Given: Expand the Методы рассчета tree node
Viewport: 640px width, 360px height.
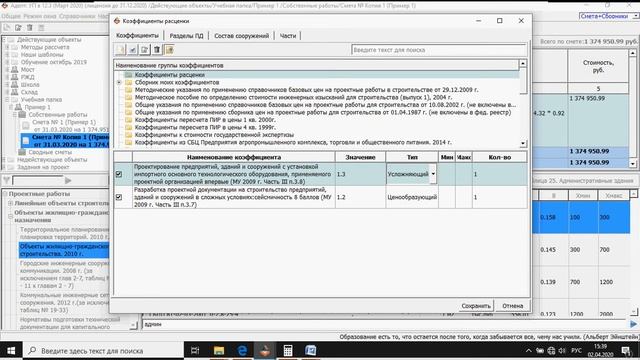Looking at the screenshot, I should pos(7,47).
